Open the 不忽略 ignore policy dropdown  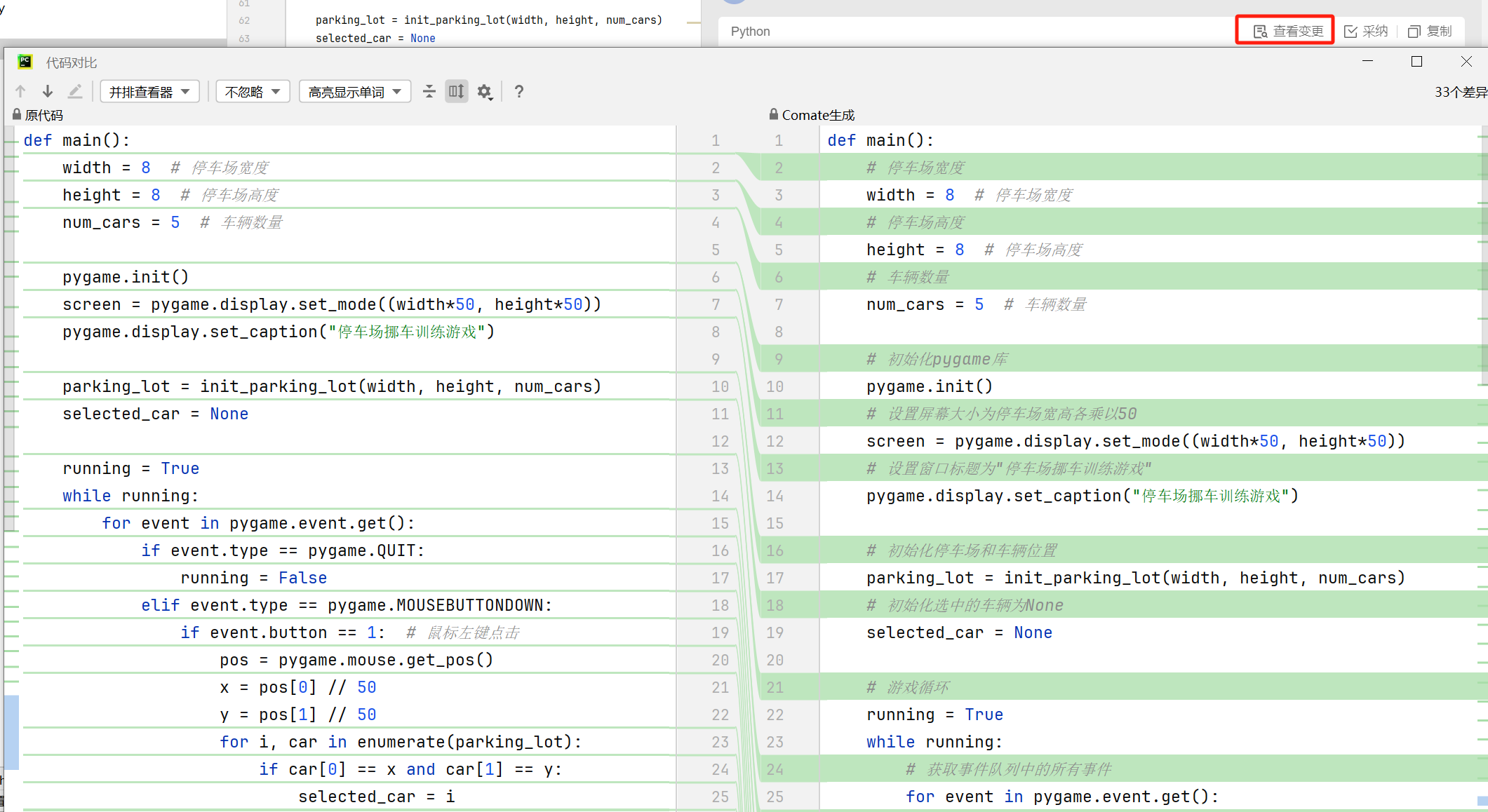tap(253, 92)
